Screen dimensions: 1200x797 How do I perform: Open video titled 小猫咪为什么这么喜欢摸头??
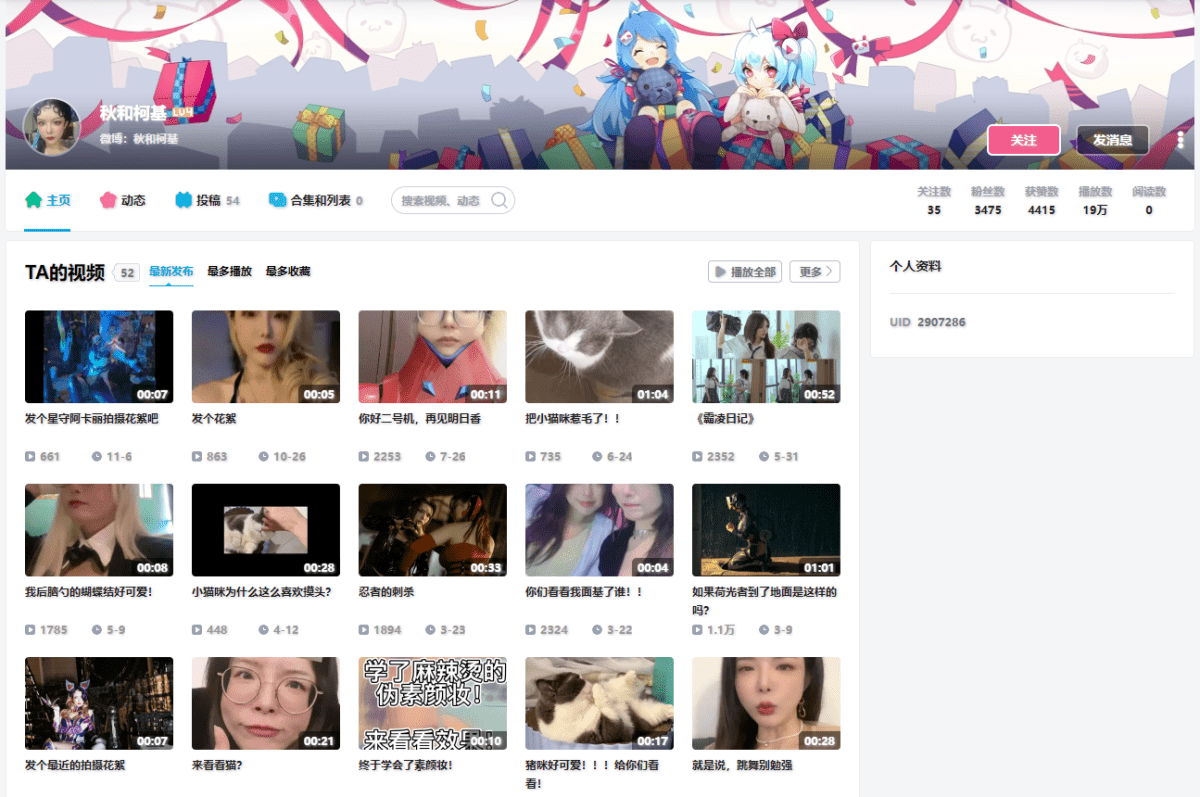pyautogui.click(x=261, y=592)
